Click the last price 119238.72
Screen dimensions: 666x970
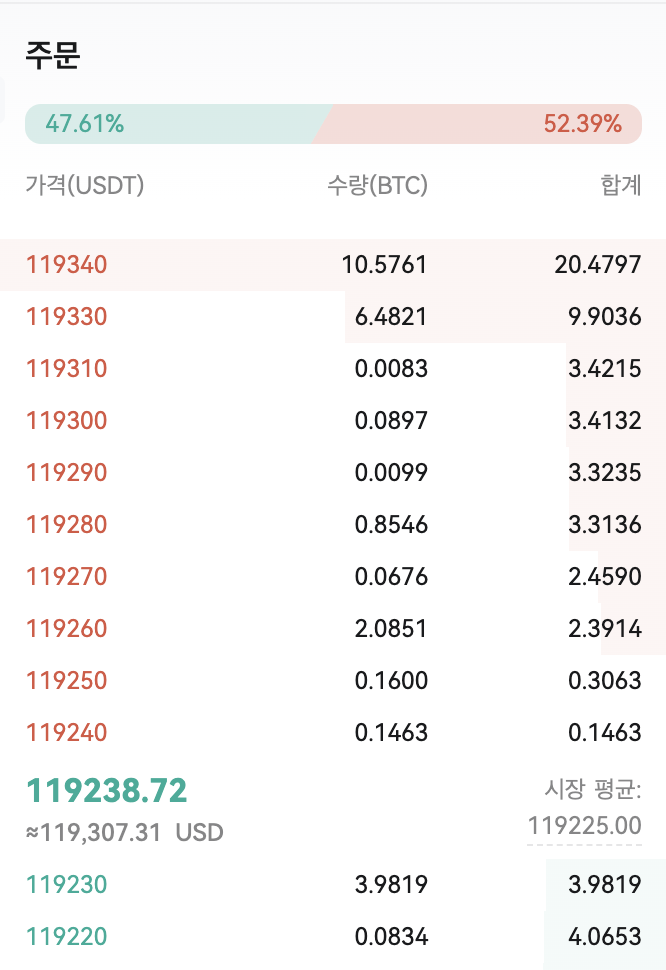(106, 791)
